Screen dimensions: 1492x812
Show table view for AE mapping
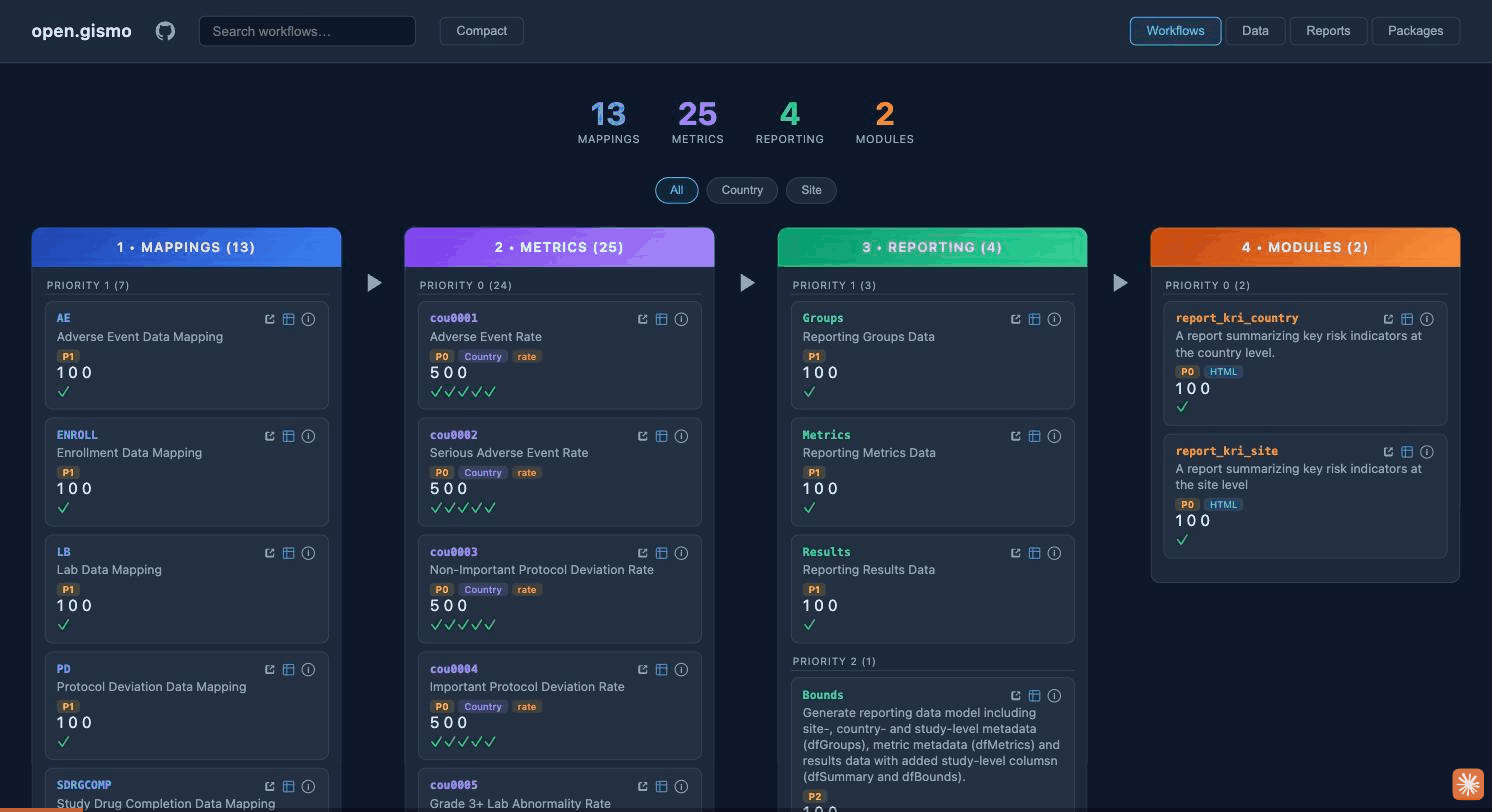288,319
